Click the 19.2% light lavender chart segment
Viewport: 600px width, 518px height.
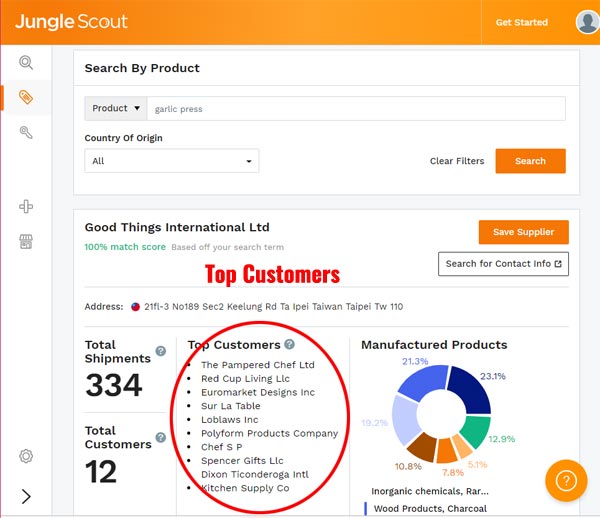(405, 421)
